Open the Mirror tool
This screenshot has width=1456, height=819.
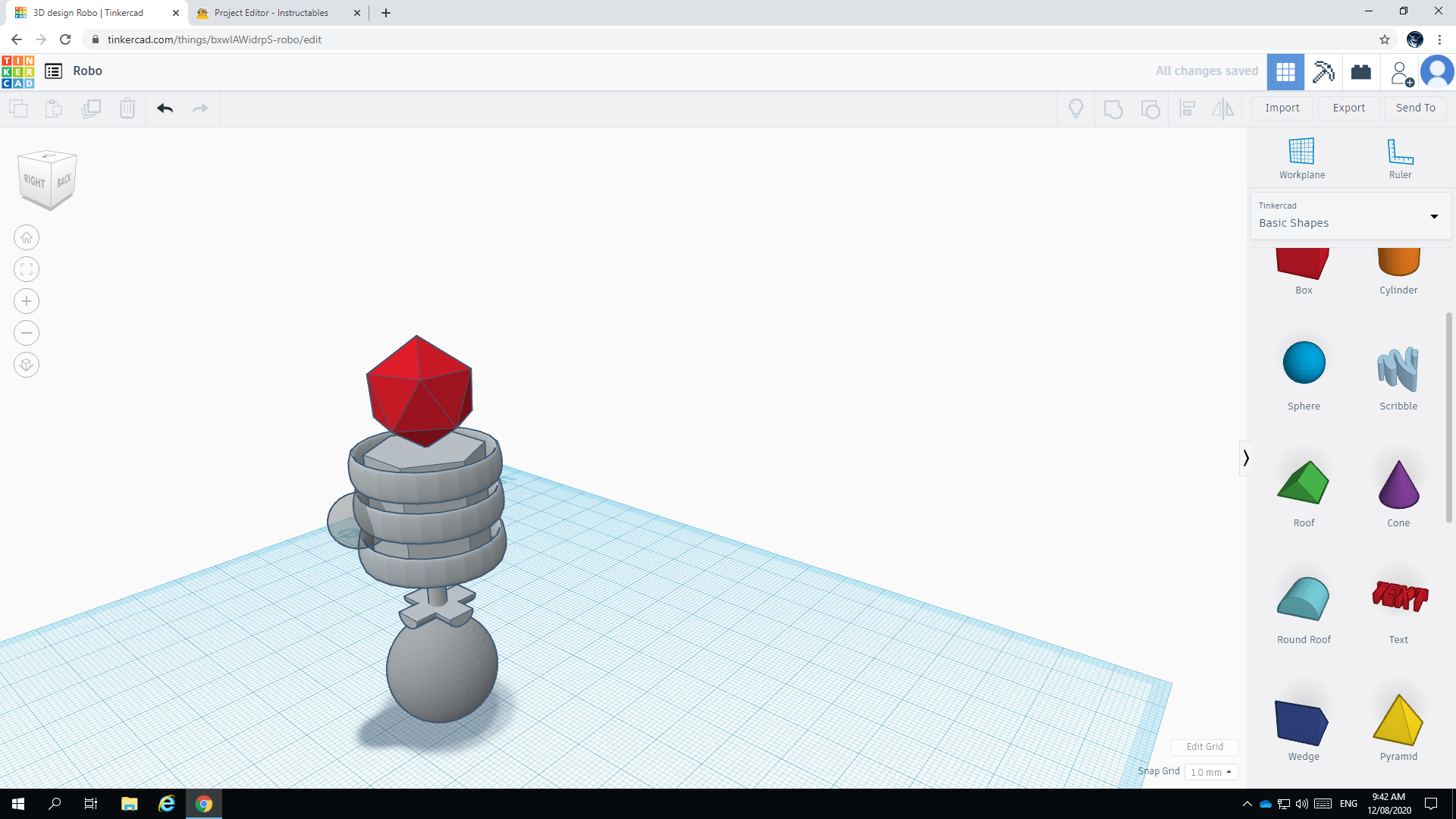click(x=1223, y=108)
